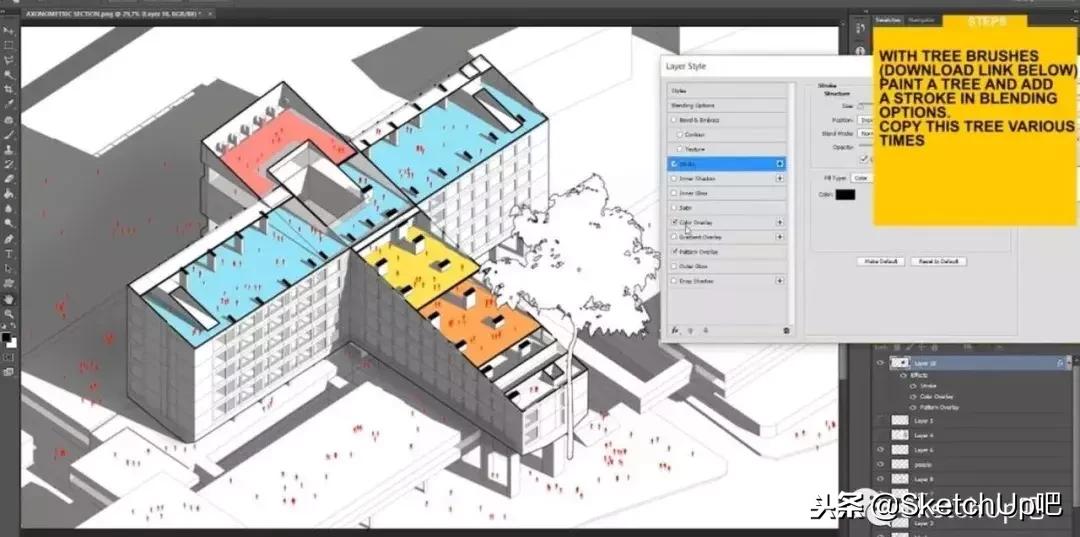Hide Layer 6 with its eye icon
This screenshot has width=1080, height=537.
[x=880, y=450]
